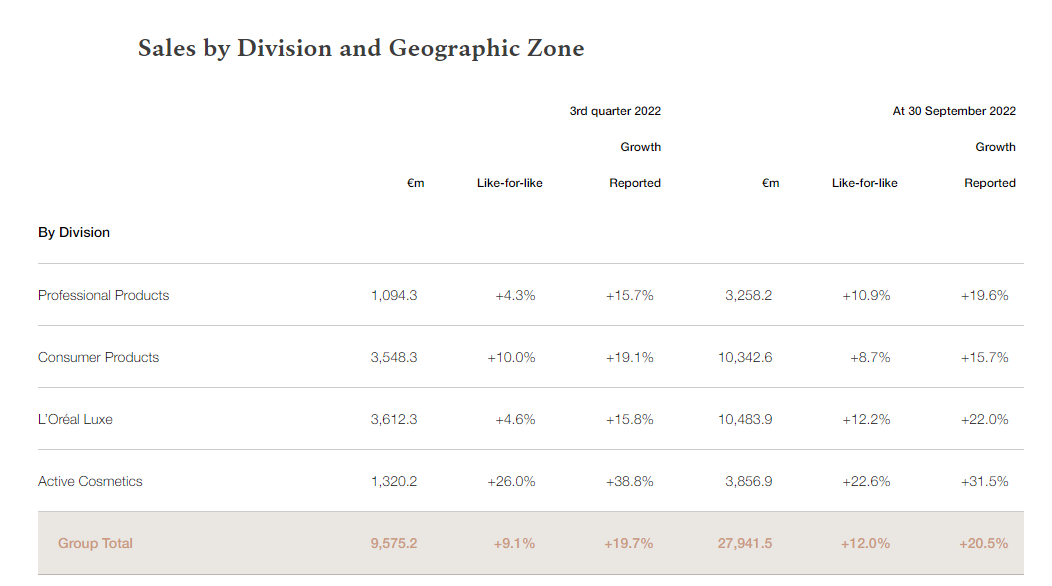The height and width of the screenshot is (586, 1052).
Task: Click Active Cosmetics +26.0% like-for-like growth
Action: click(511, 481)
